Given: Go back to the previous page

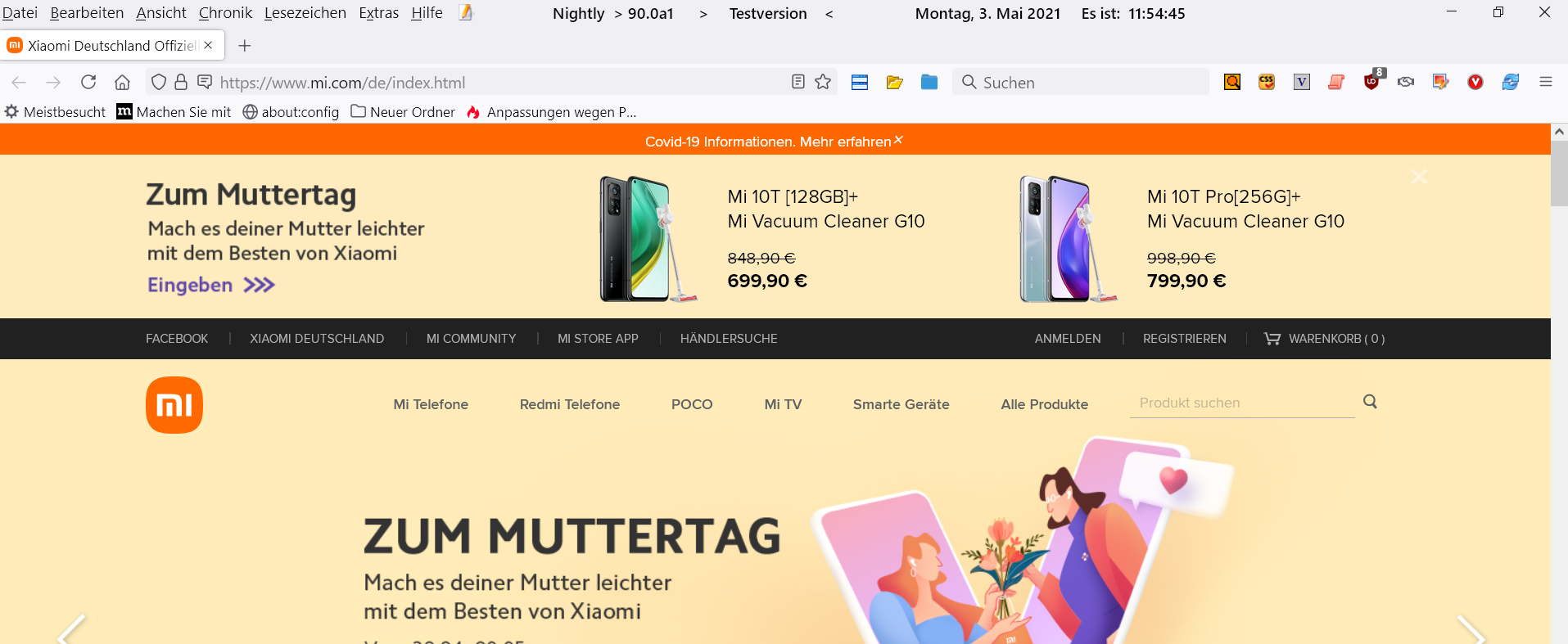Looking at the screenshot, I should click(19, 83).
